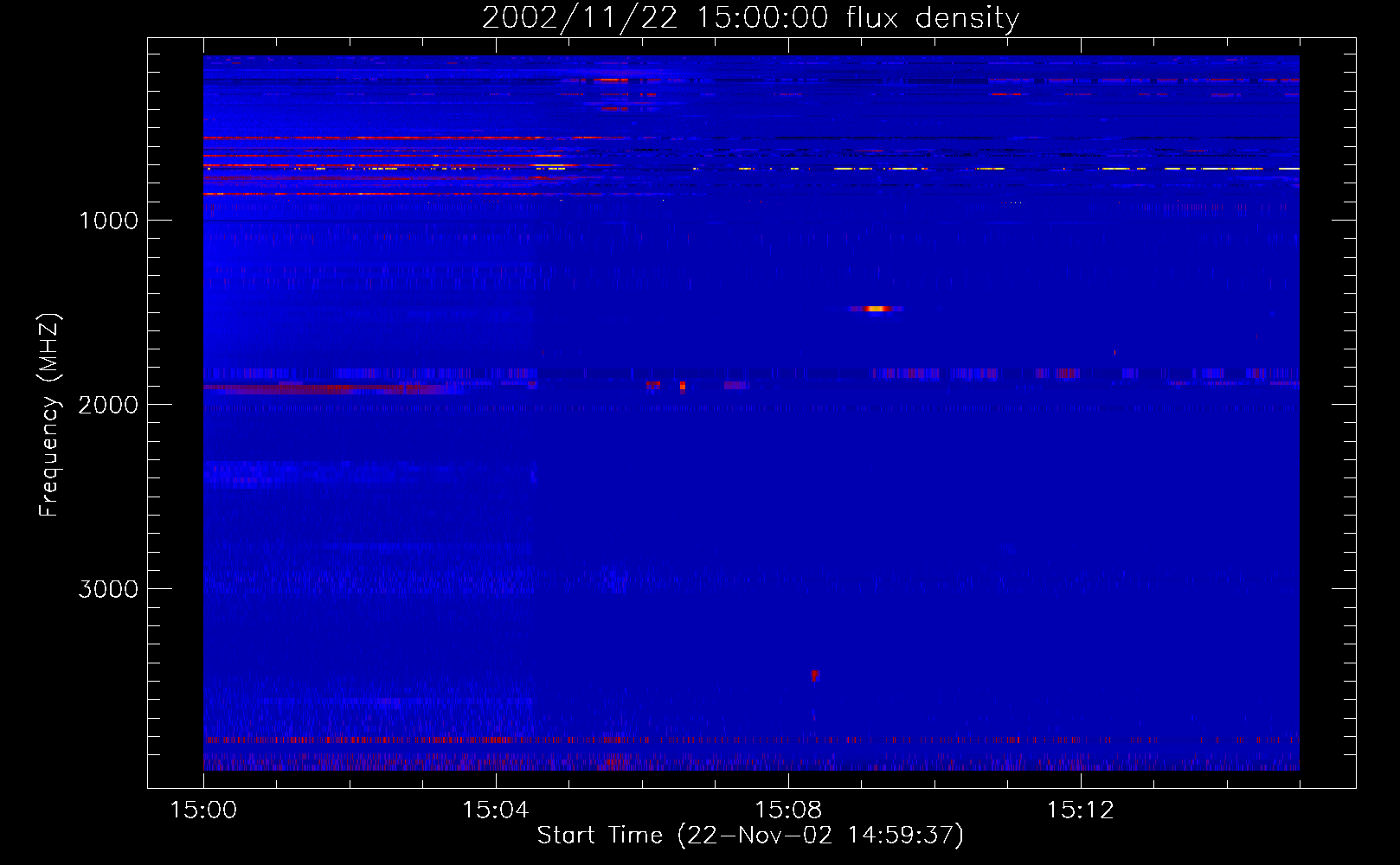The image size is (1400, 865).
Task: Click the 'Frequency (MHZ)' axis label
Action: coord(49,415)
